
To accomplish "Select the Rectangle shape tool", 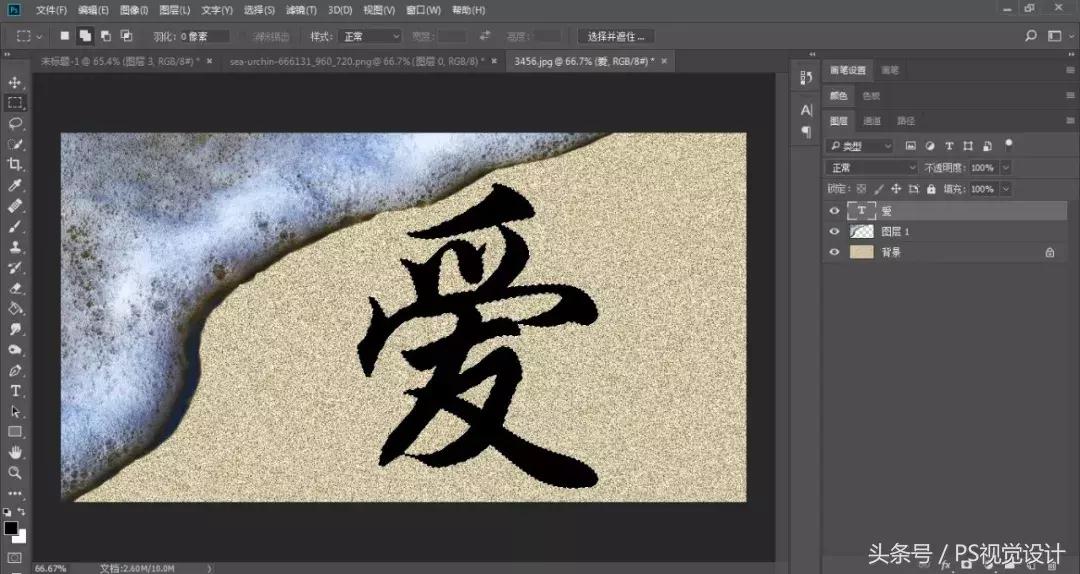I will click(15, 432).
